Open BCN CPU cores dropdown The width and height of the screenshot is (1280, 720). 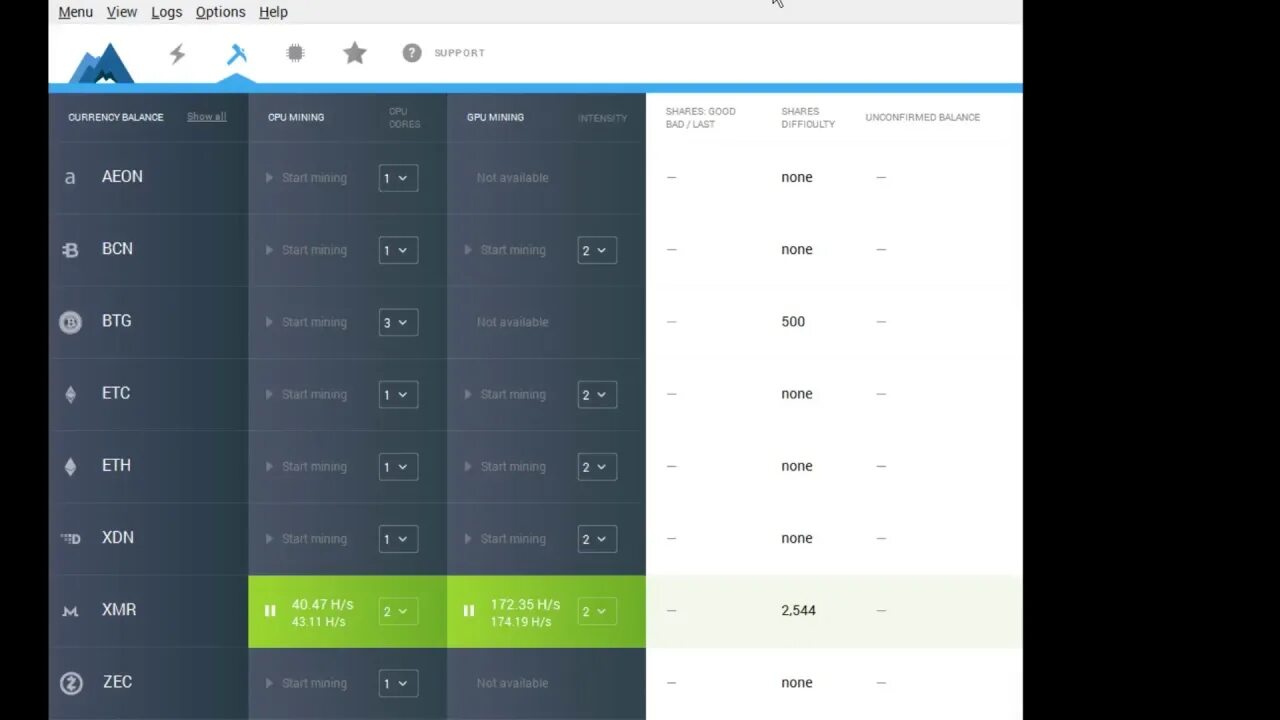(x=398, y=250)
